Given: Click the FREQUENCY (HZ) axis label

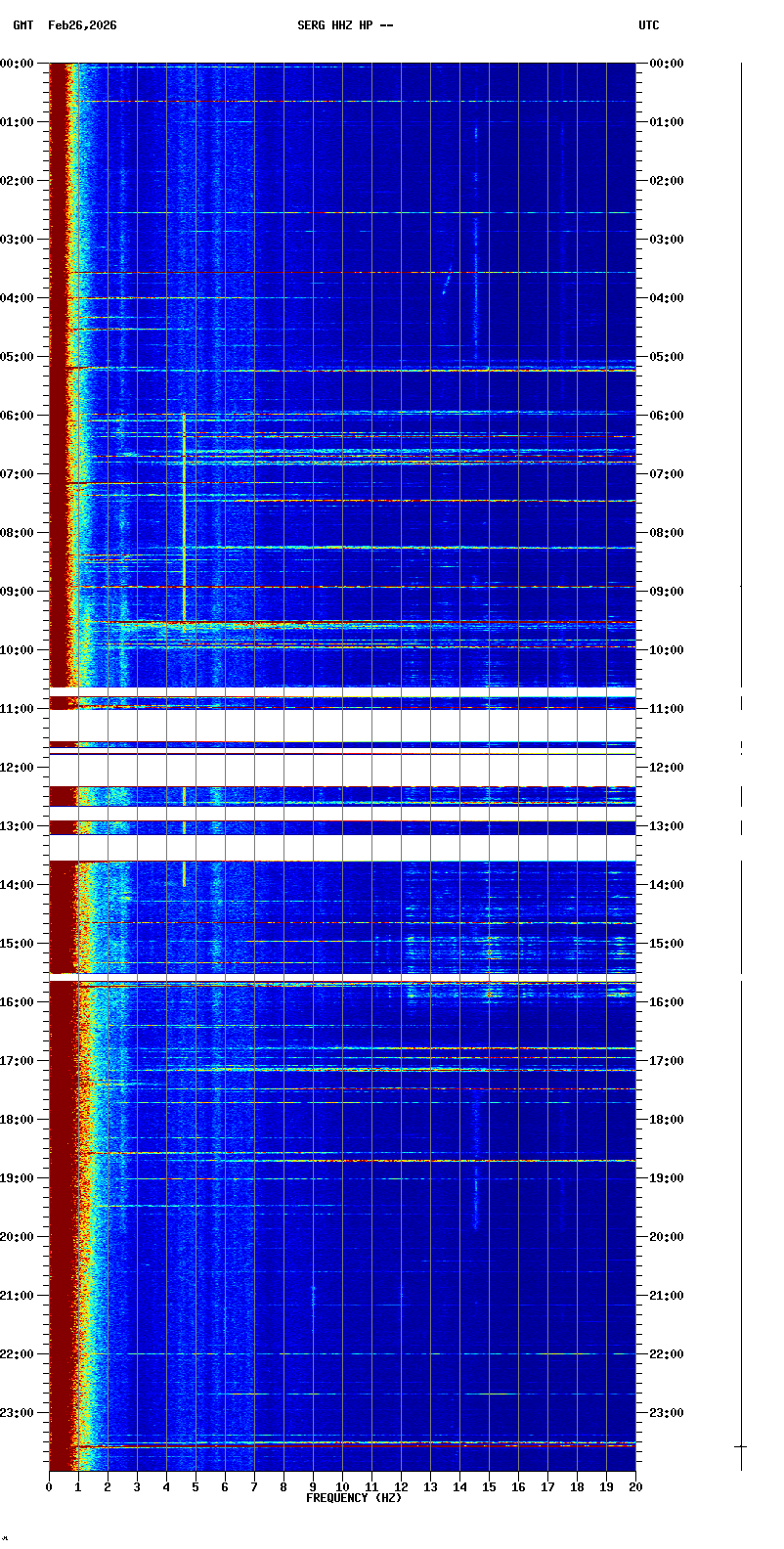Looking at the screenshot, I should pyautogui.click(x=354, y=1498).
